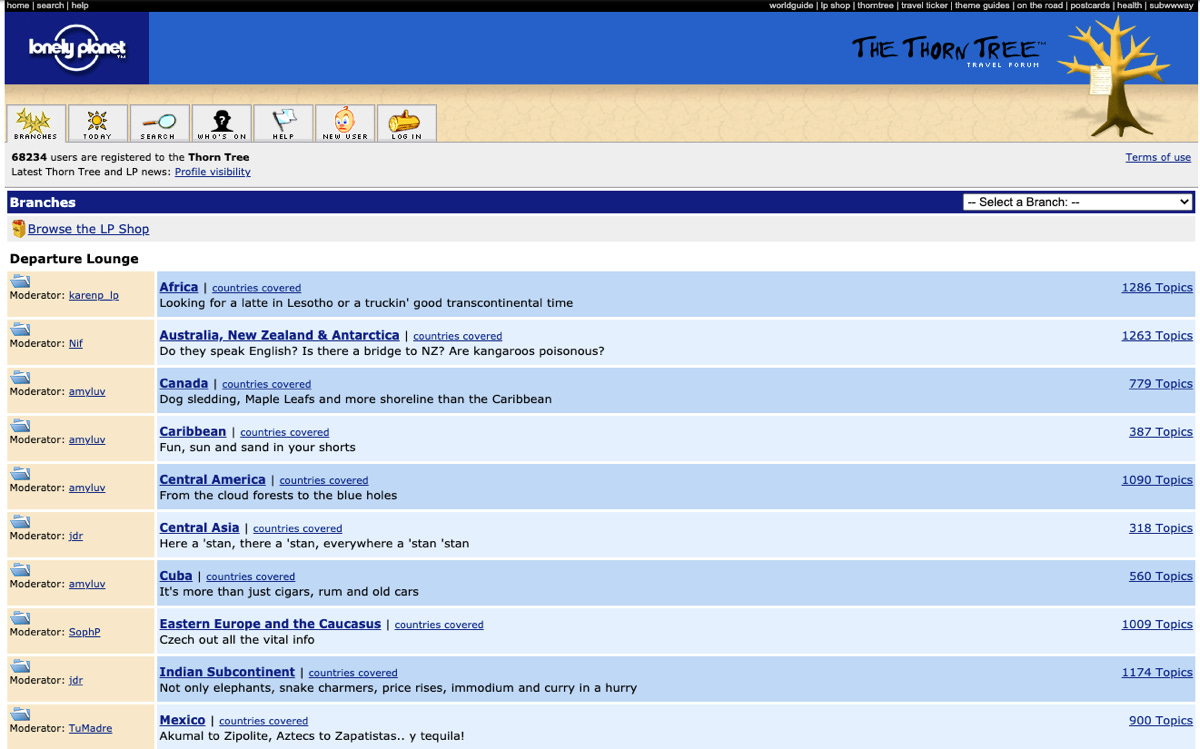Click the folder icon in Caribbean row
The image size is (1200, 749).
click(x=20, y=425)
